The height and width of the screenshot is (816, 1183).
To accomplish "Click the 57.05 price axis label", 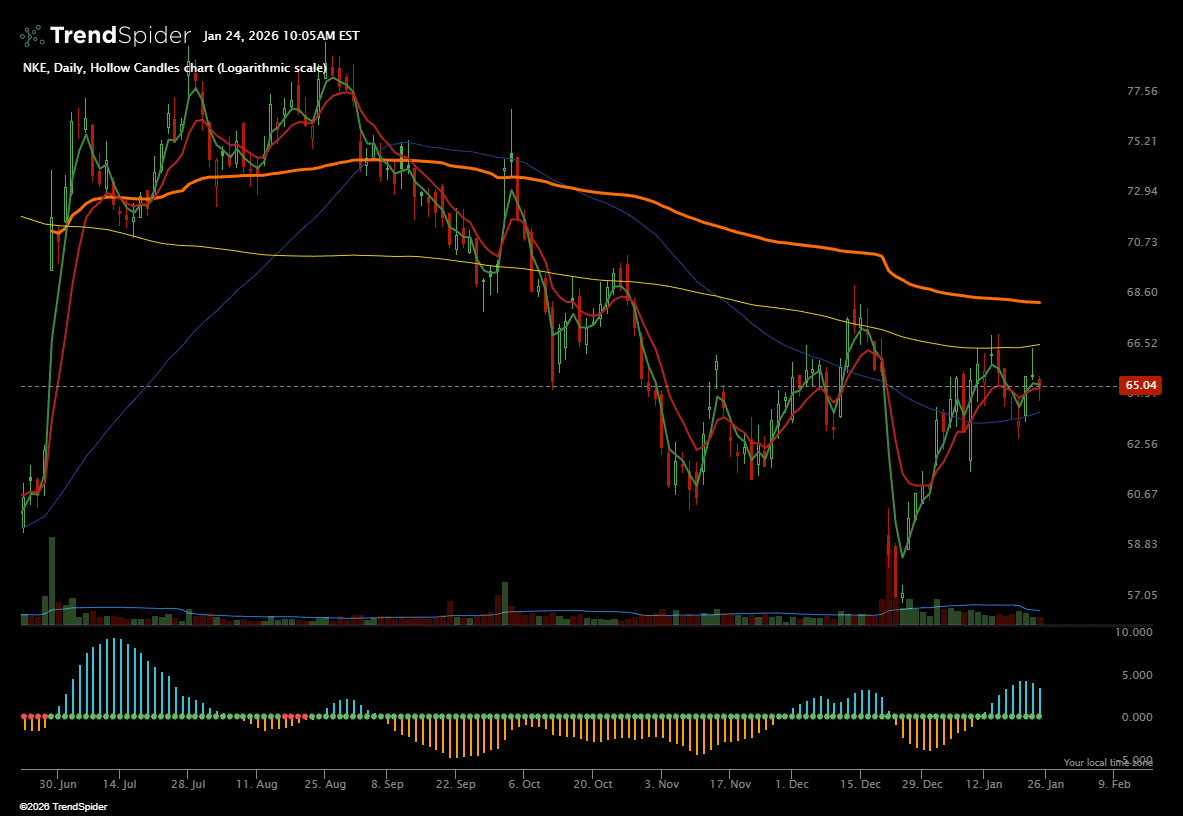I will coord(1141,595).
